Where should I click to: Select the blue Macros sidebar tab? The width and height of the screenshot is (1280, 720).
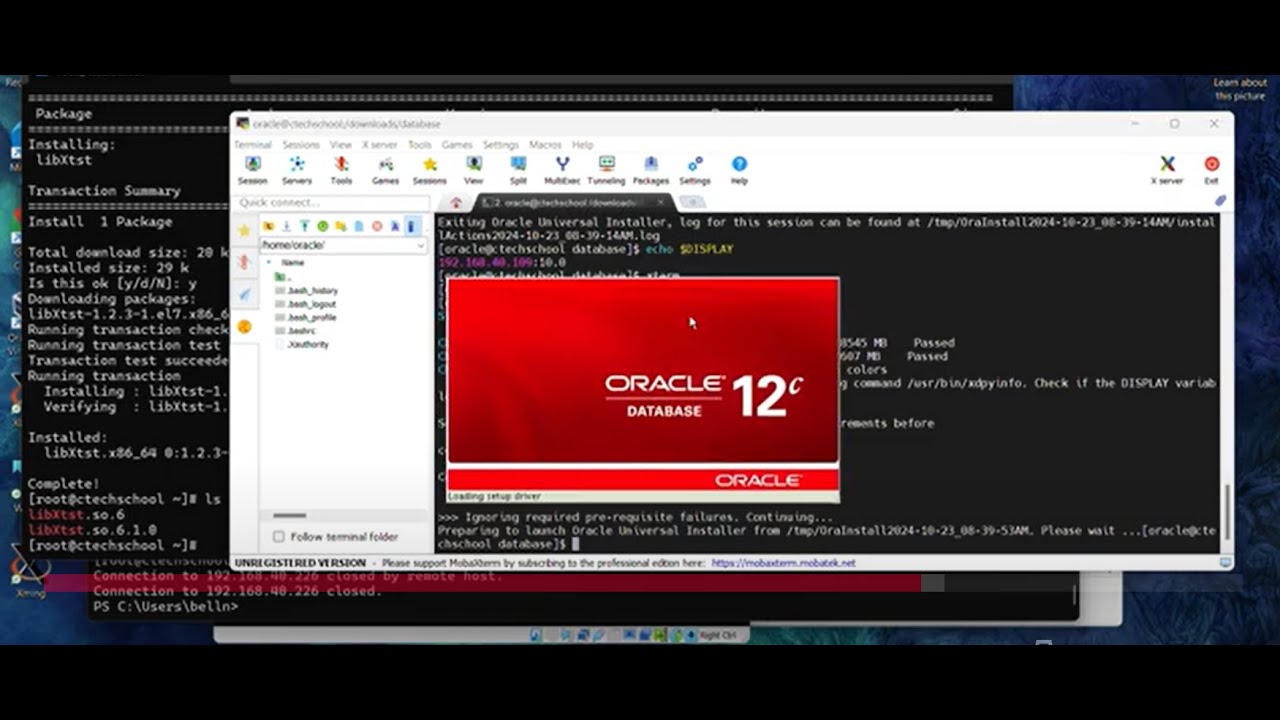coord(244,294)
